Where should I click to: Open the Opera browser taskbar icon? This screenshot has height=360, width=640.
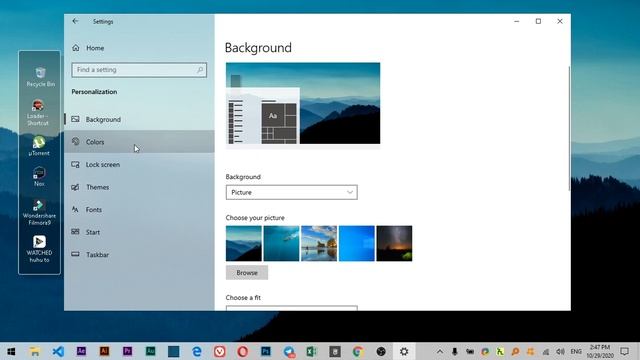pos(242,351)
